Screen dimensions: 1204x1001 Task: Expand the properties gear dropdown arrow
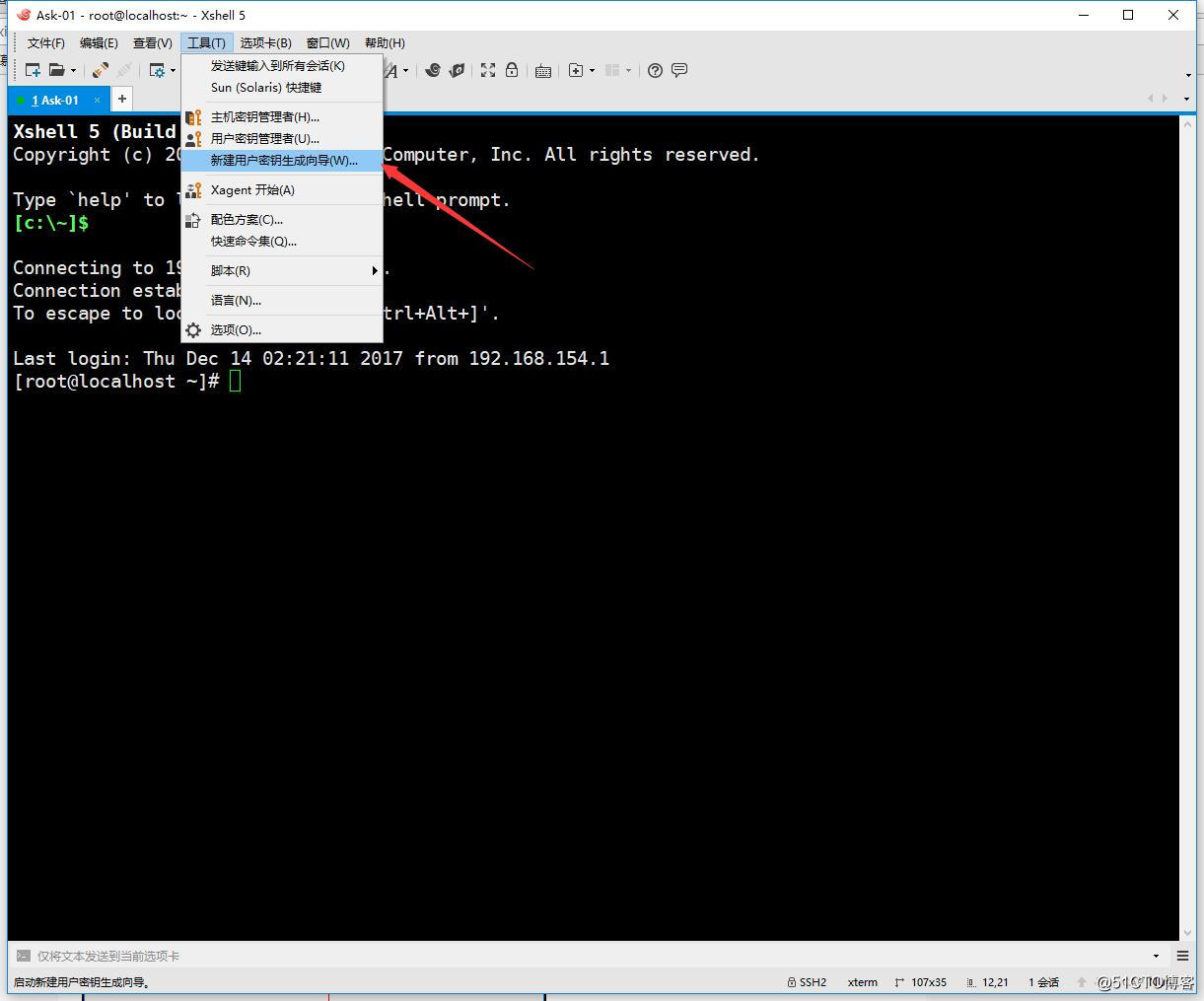pyautogui.click(x=173, y=71)
